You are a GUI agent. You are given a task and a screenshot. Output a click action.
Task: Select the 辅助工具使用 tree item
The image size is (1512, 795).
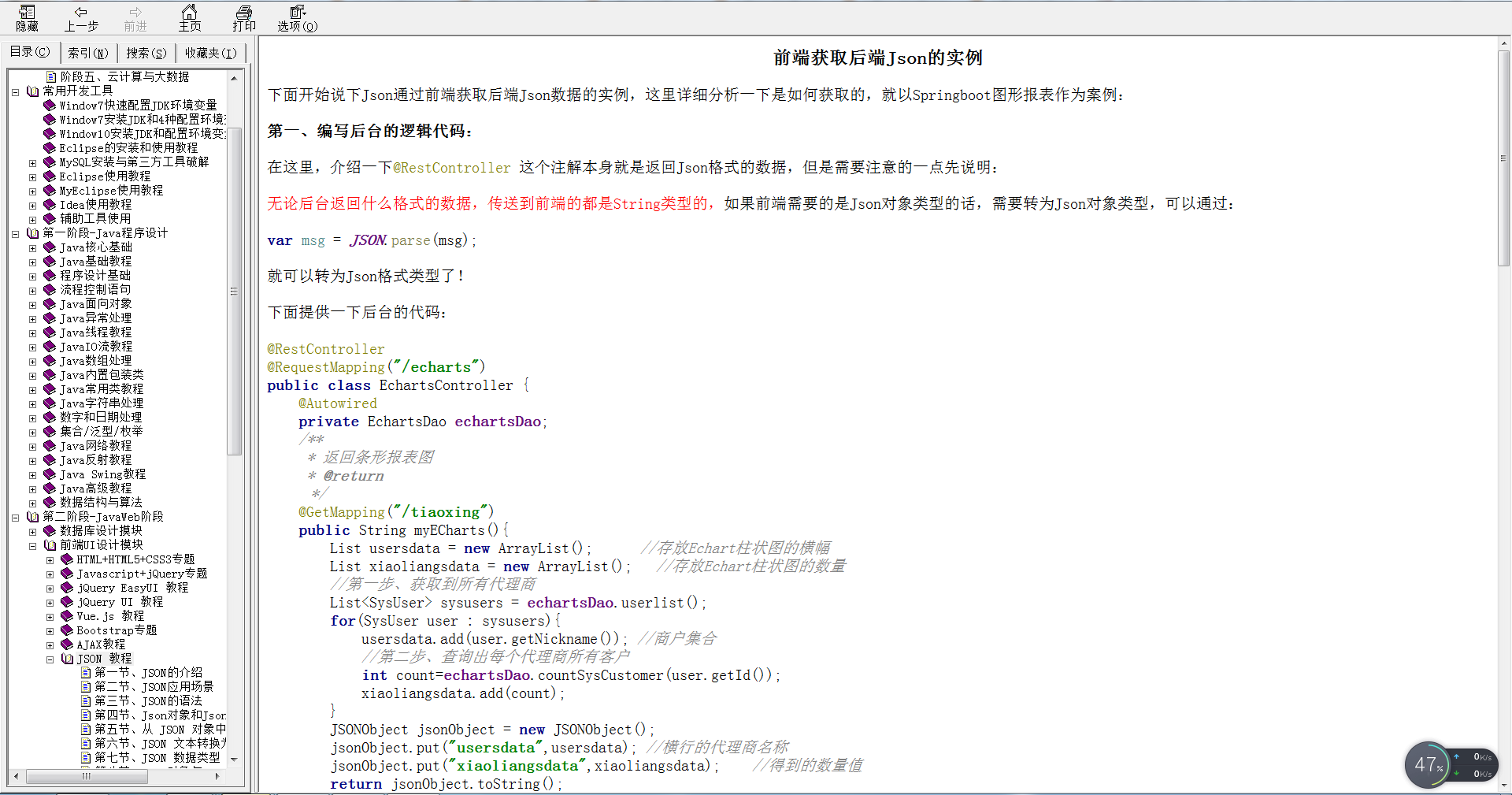pos(95,219)
